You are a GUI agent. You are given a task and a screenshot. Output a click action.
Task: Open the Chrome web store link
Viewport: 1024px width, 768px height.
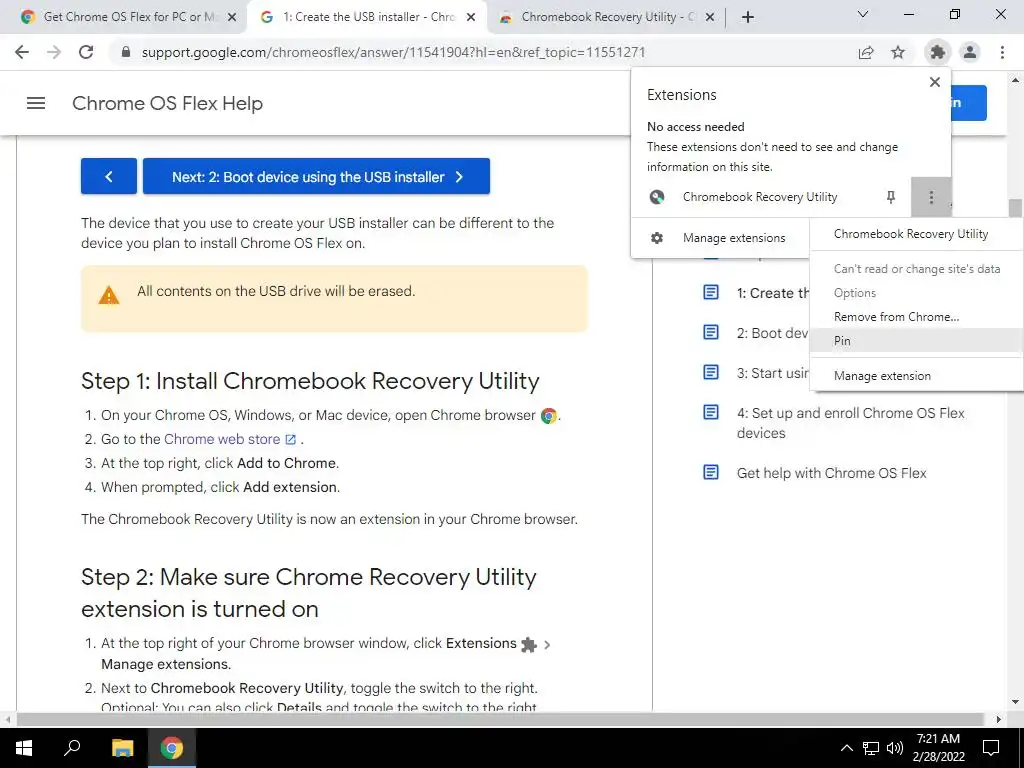(x=222, y=440)
